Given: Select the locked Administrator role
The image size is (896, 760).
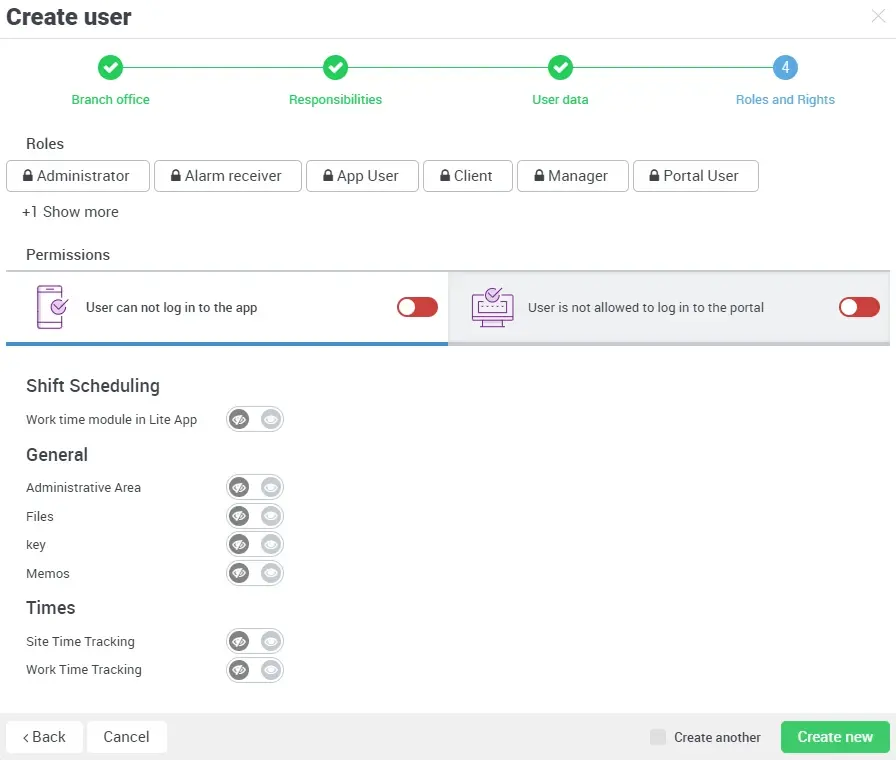Looking at the screenshot, I should 78,176.
